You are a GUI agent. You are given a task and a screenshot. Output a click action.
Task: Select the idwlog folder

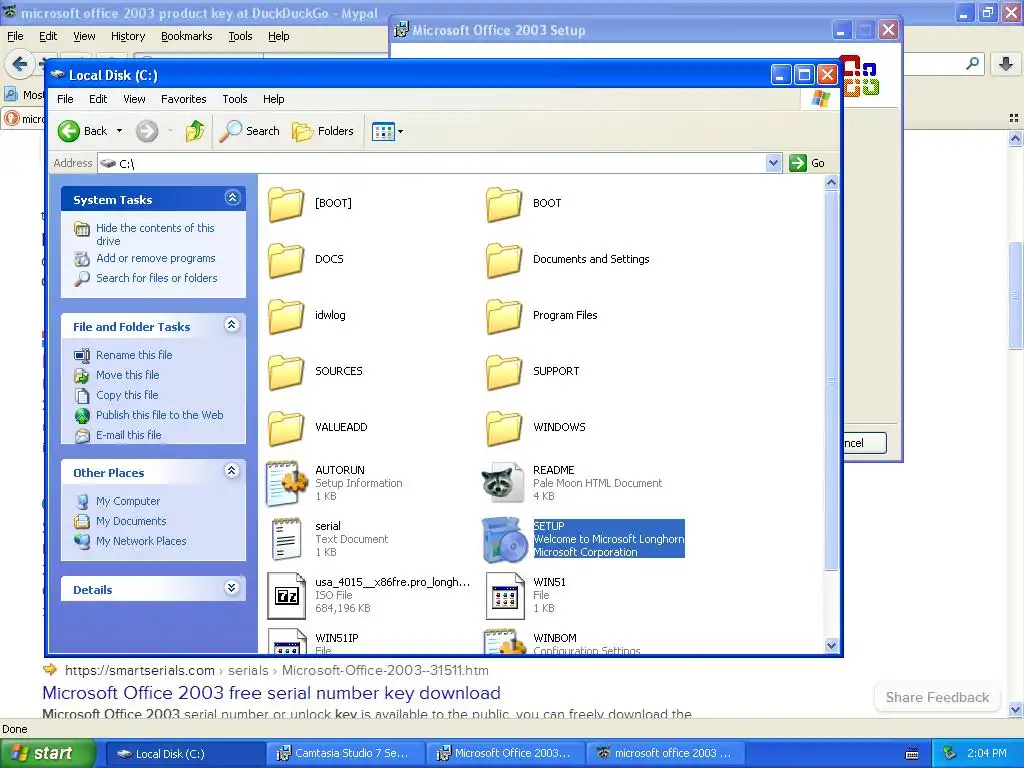pos(286,316)
